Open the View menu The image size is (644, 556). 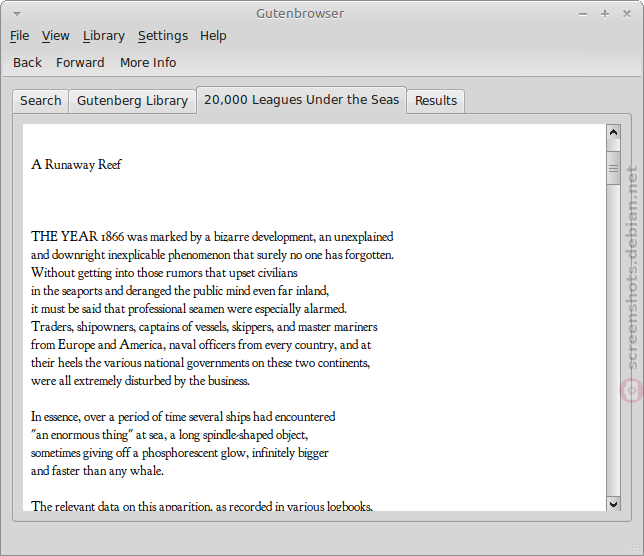click(55, 36)
